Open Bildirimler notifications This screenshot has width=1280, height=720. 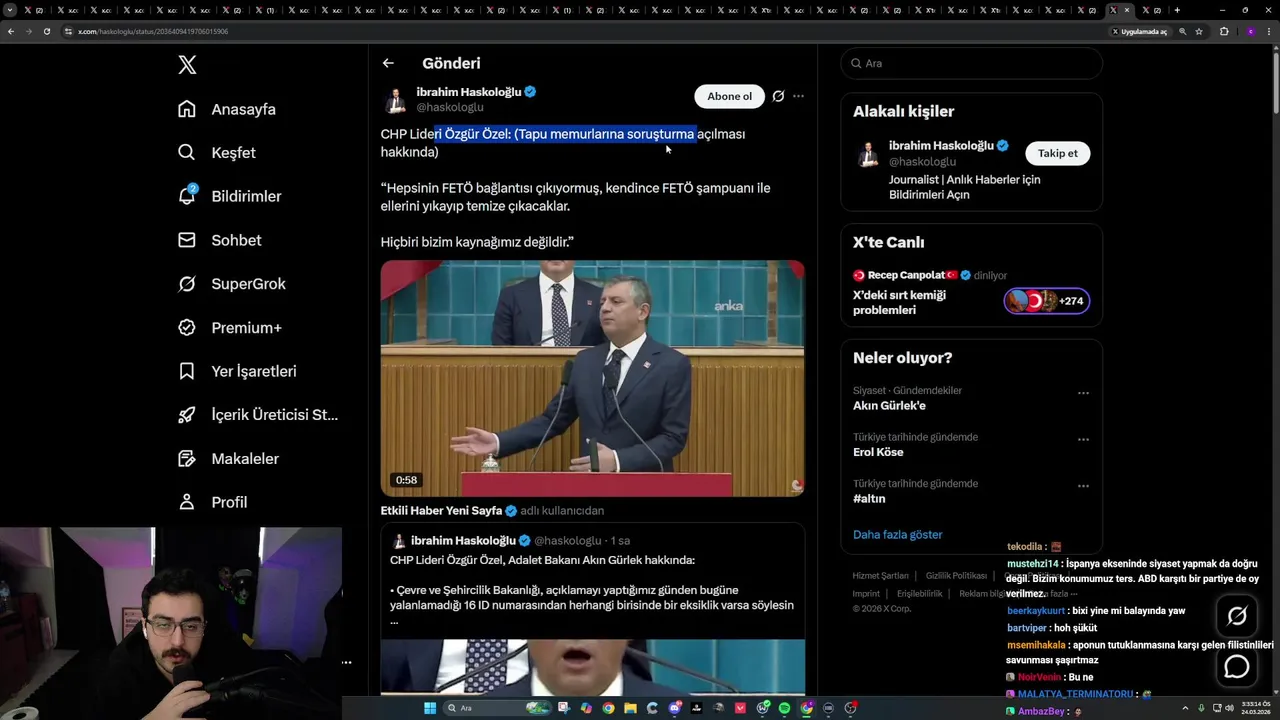pos(229,196)
